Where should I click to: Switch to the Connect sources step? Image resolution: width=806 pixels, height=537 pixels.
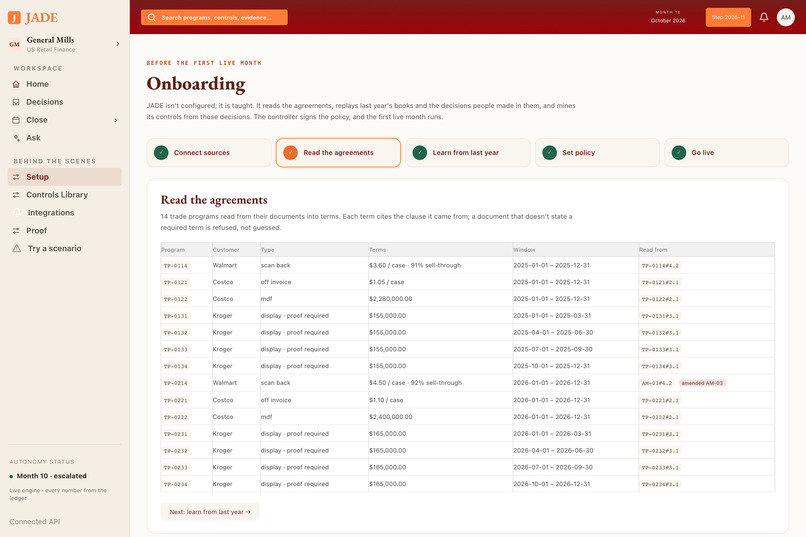click(x=209, y=153)
